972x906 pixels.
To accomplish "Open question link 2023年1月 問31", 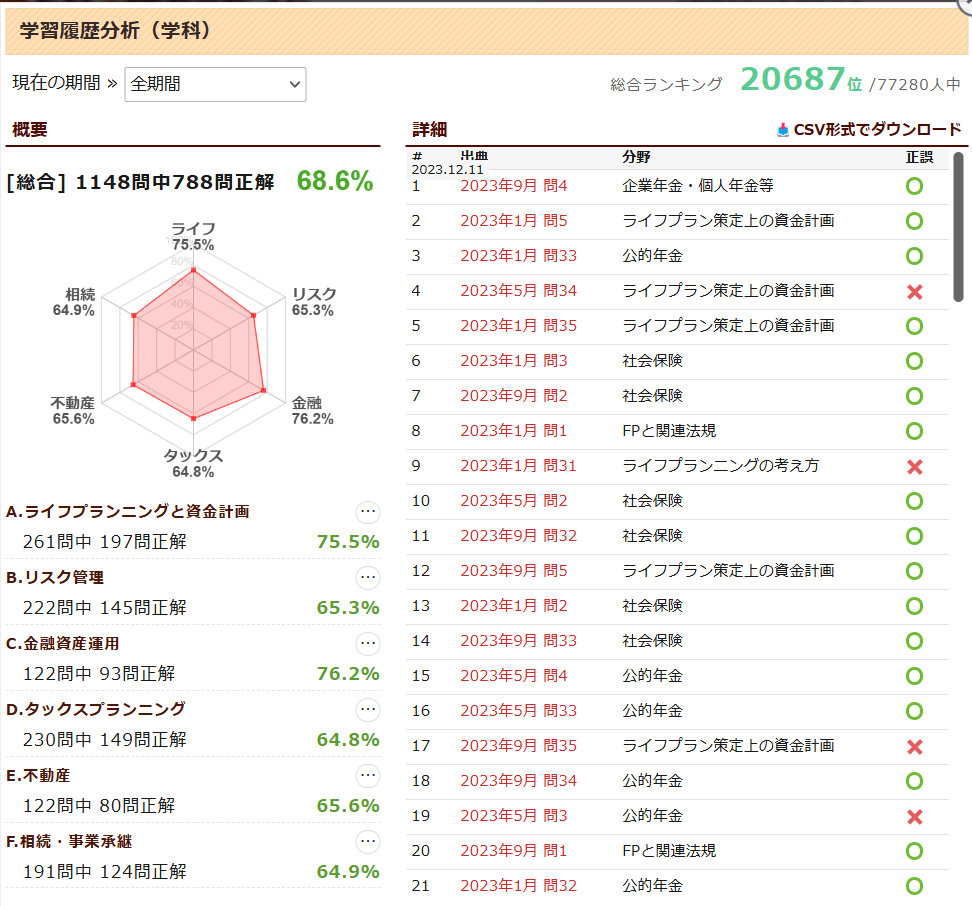I will tap(518, 466).
